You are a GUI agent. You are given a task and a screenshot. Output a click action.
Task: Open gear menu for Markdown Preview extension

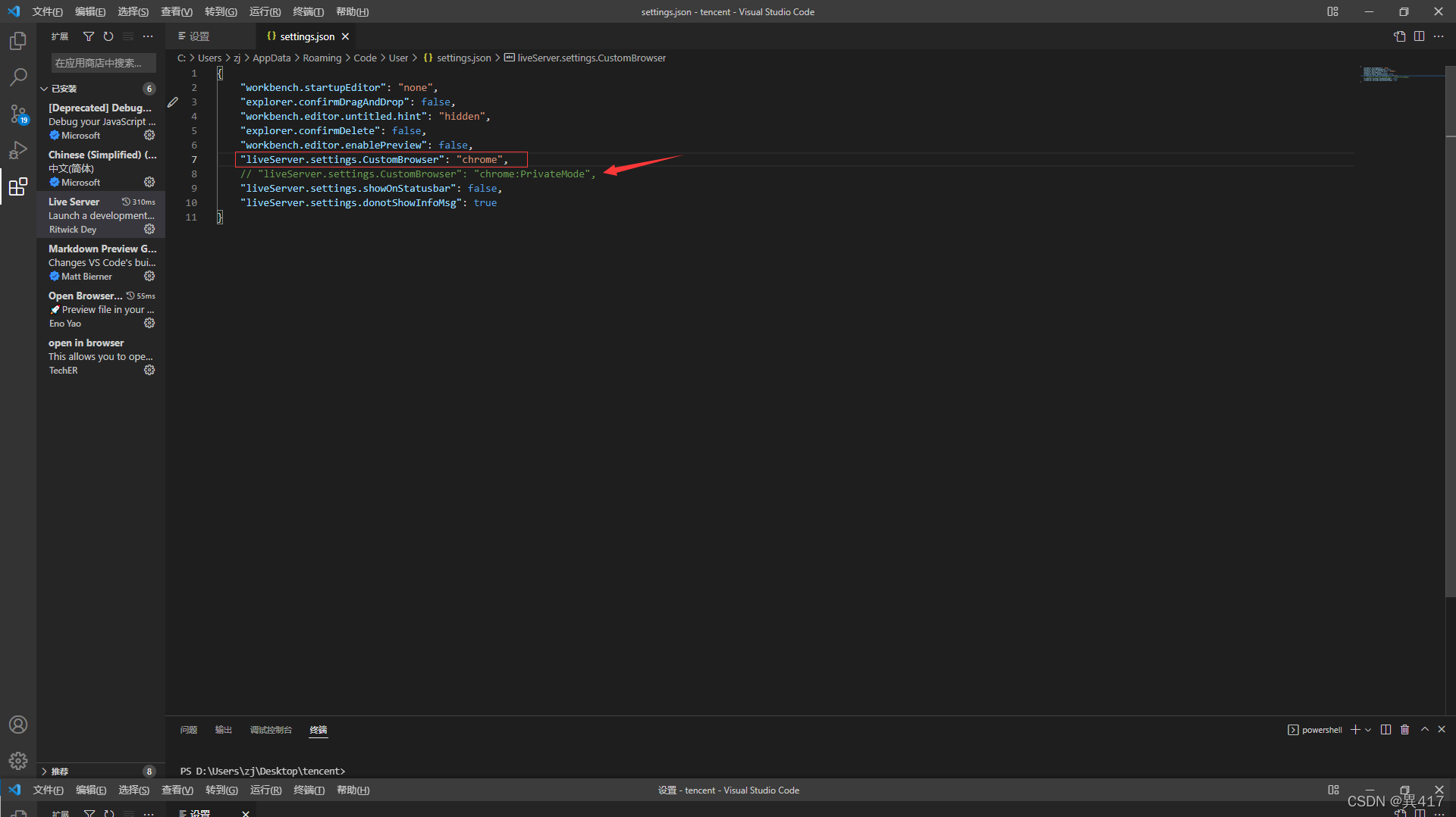pos(149,276)
